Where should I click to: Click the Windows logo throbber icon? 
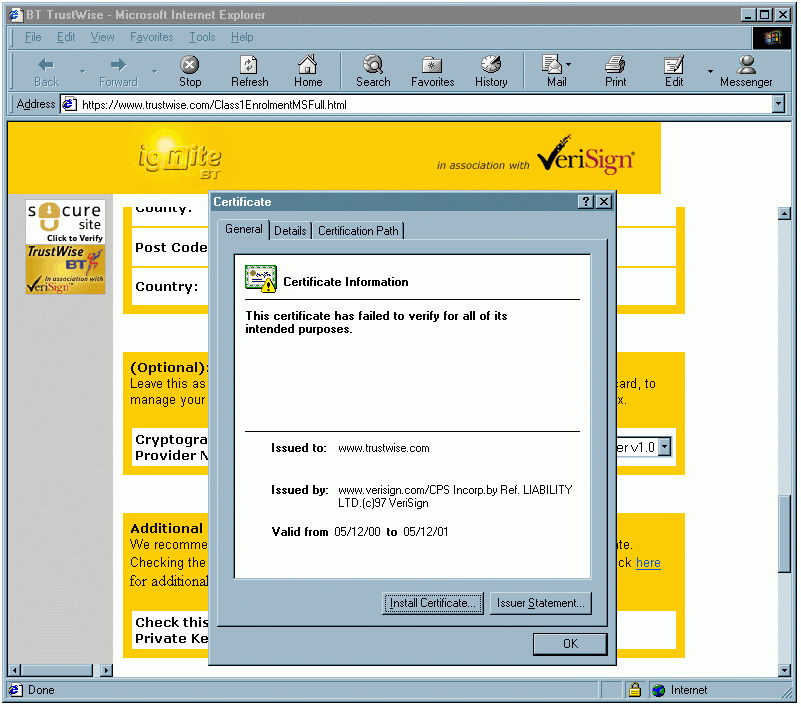pyautogui.click(x=772, y=38)
